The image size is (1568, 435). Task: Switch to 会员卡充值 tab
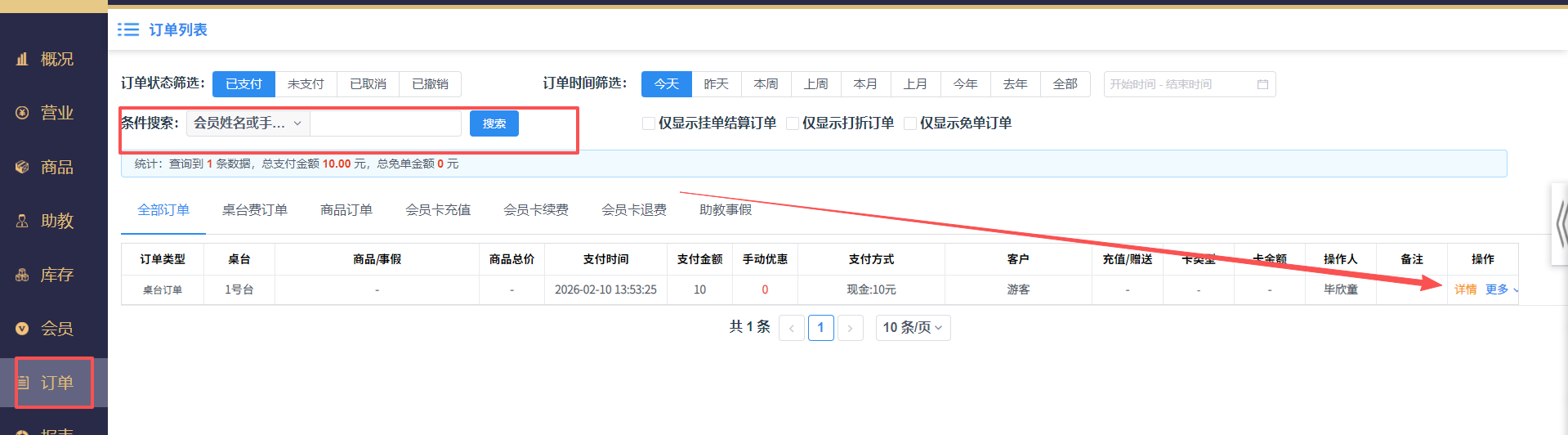click(x=438, y=210)
